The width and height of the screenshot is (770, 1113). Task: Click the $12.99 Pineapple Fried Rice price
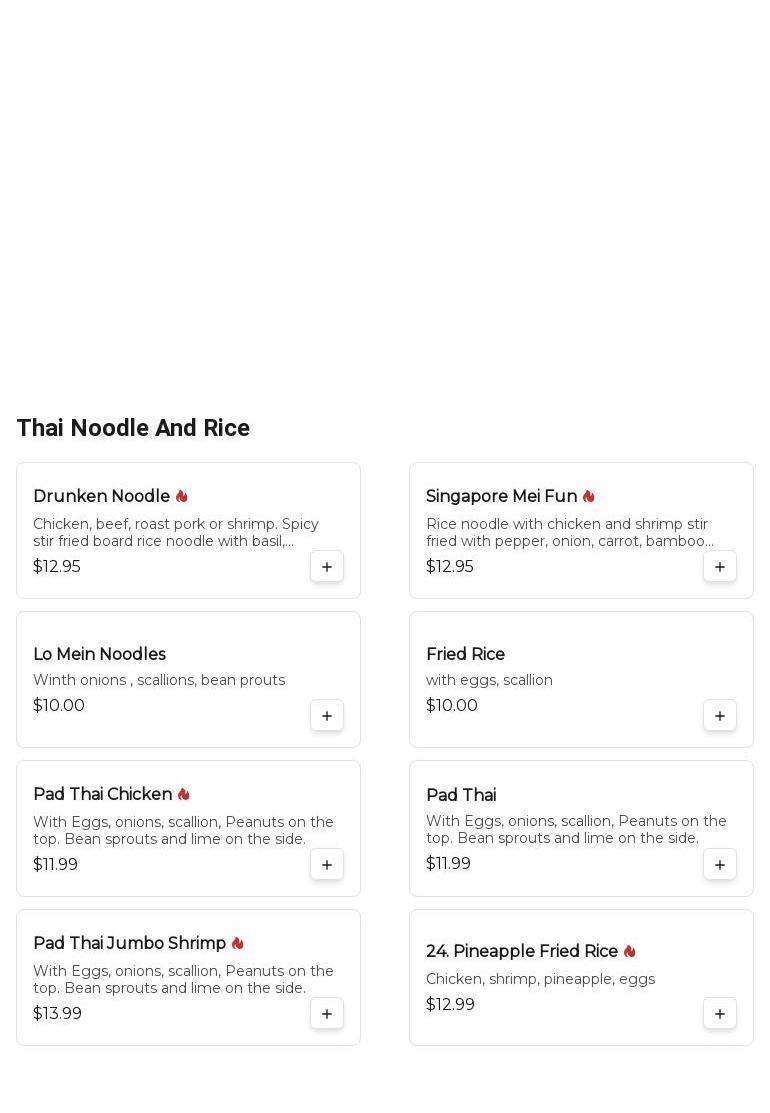pyautogui.click(x=450, y=1004)
